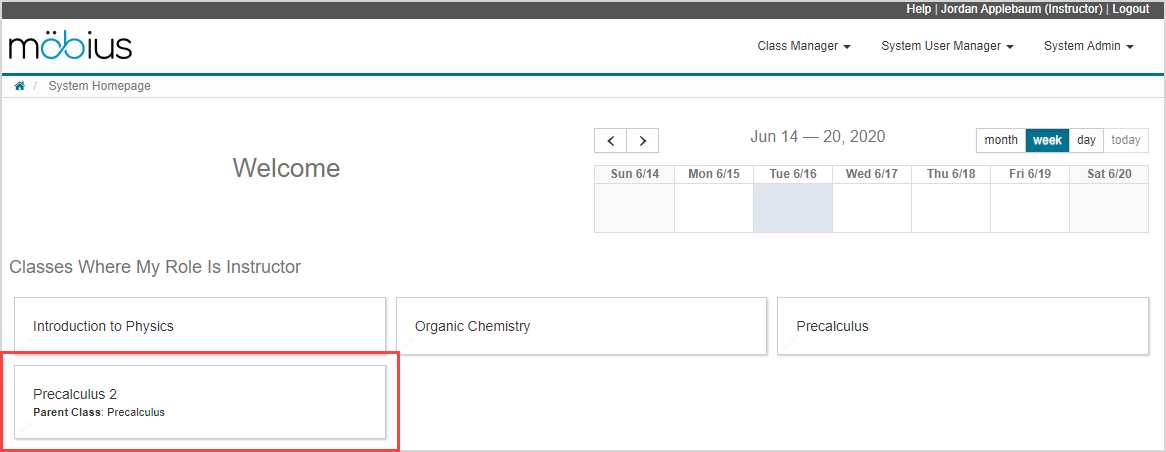Click the home icon in breadcrumb
Image resolution: width=1166 pixels, height=452 pixels.
pyautogui.click(x=19, y=86)
